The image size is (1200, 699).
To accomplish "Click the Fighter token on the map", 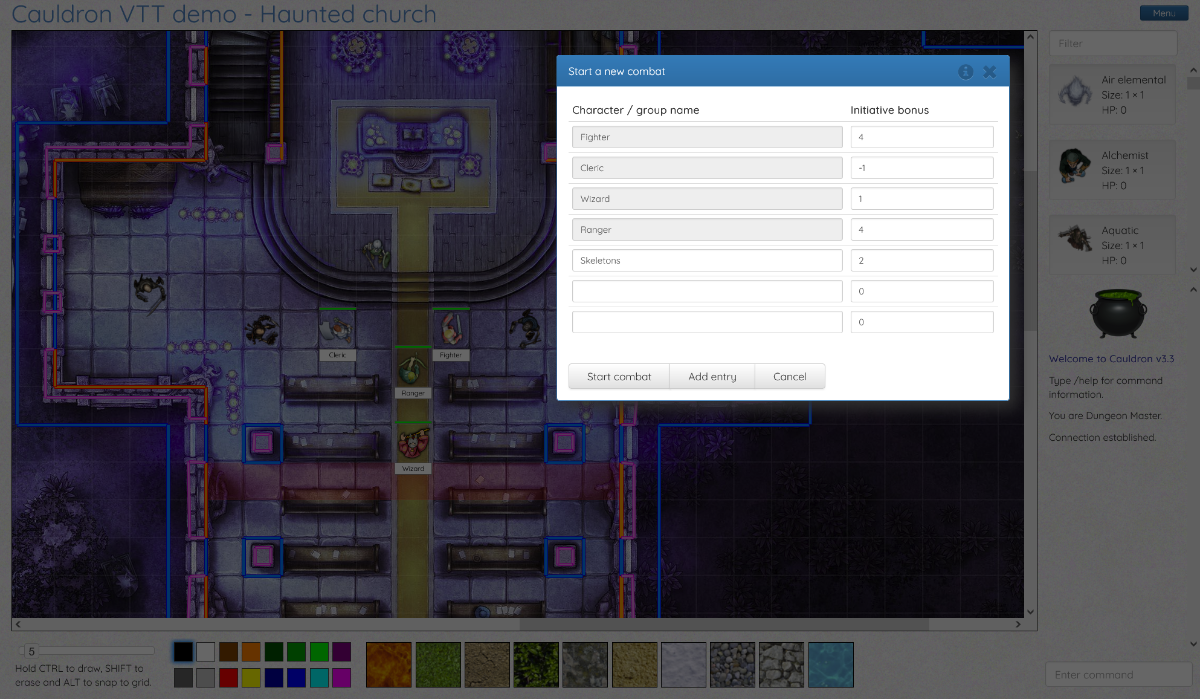I will (x=451, y=328).
